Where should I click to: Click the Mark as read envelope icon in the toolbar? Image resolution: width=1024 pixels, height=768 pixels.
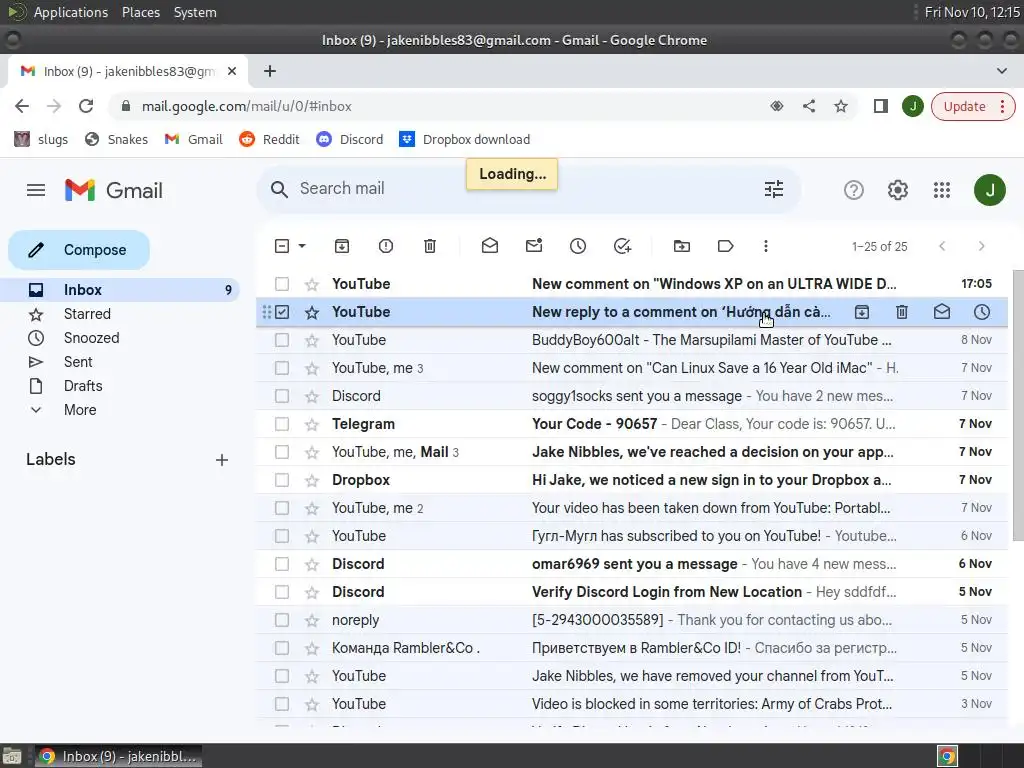(490, 246)
